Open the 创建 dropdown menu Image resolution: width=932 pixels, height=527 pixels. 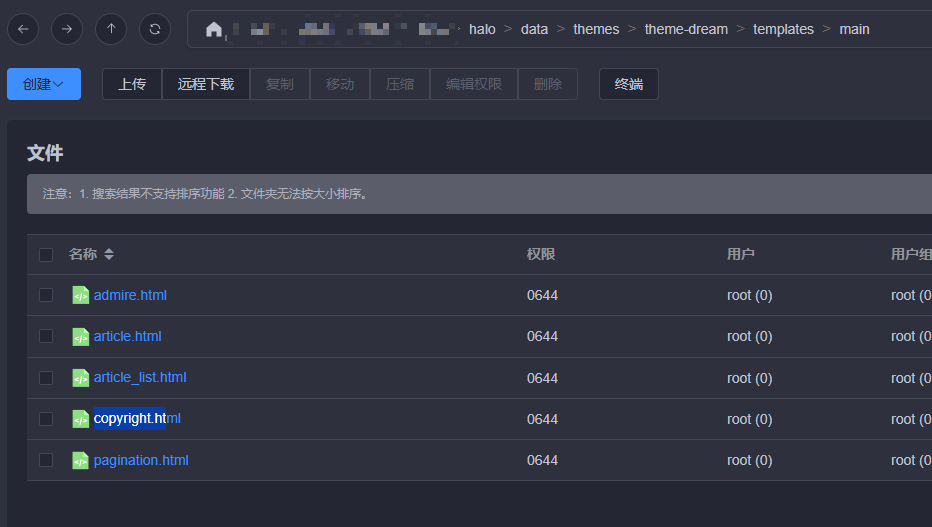[x=44, y=84]
